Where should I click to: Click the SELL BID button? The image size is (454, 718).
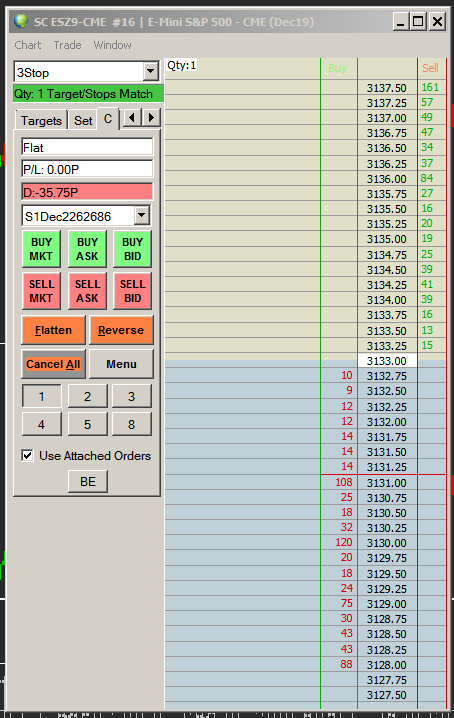point(132,291)
